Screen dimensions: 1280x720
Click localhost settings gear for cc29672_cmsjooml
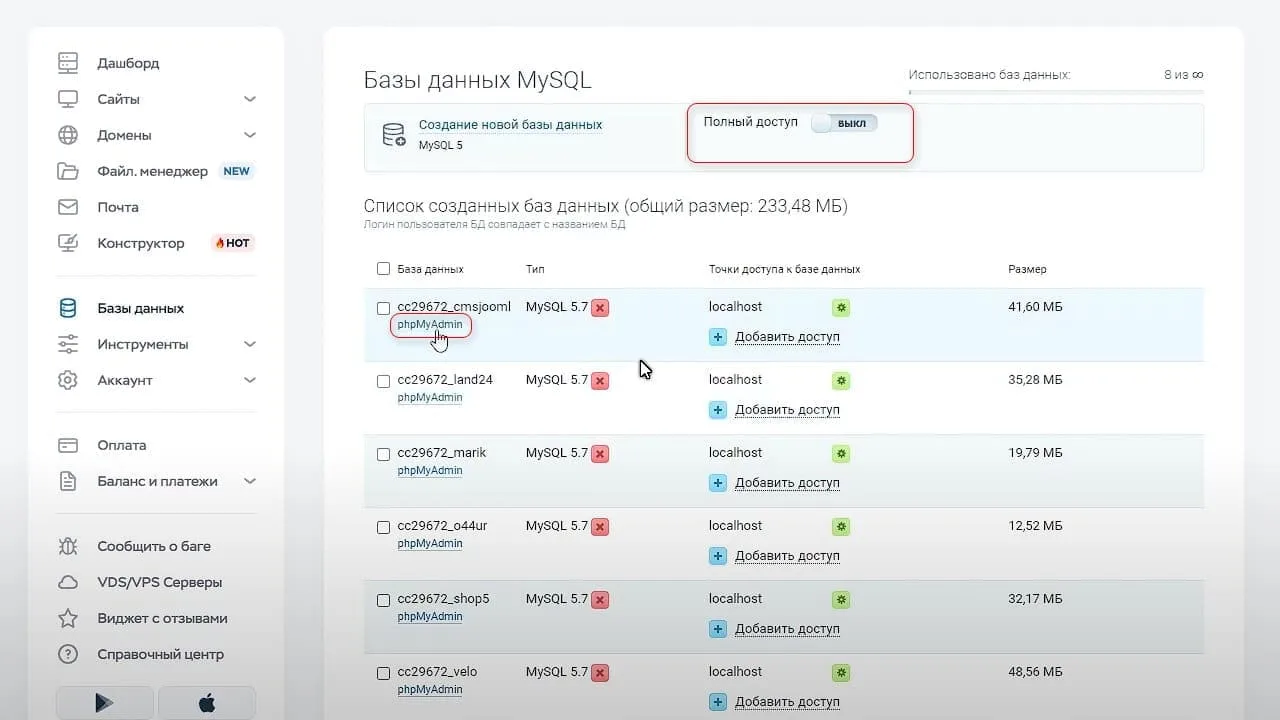point(841,308)
